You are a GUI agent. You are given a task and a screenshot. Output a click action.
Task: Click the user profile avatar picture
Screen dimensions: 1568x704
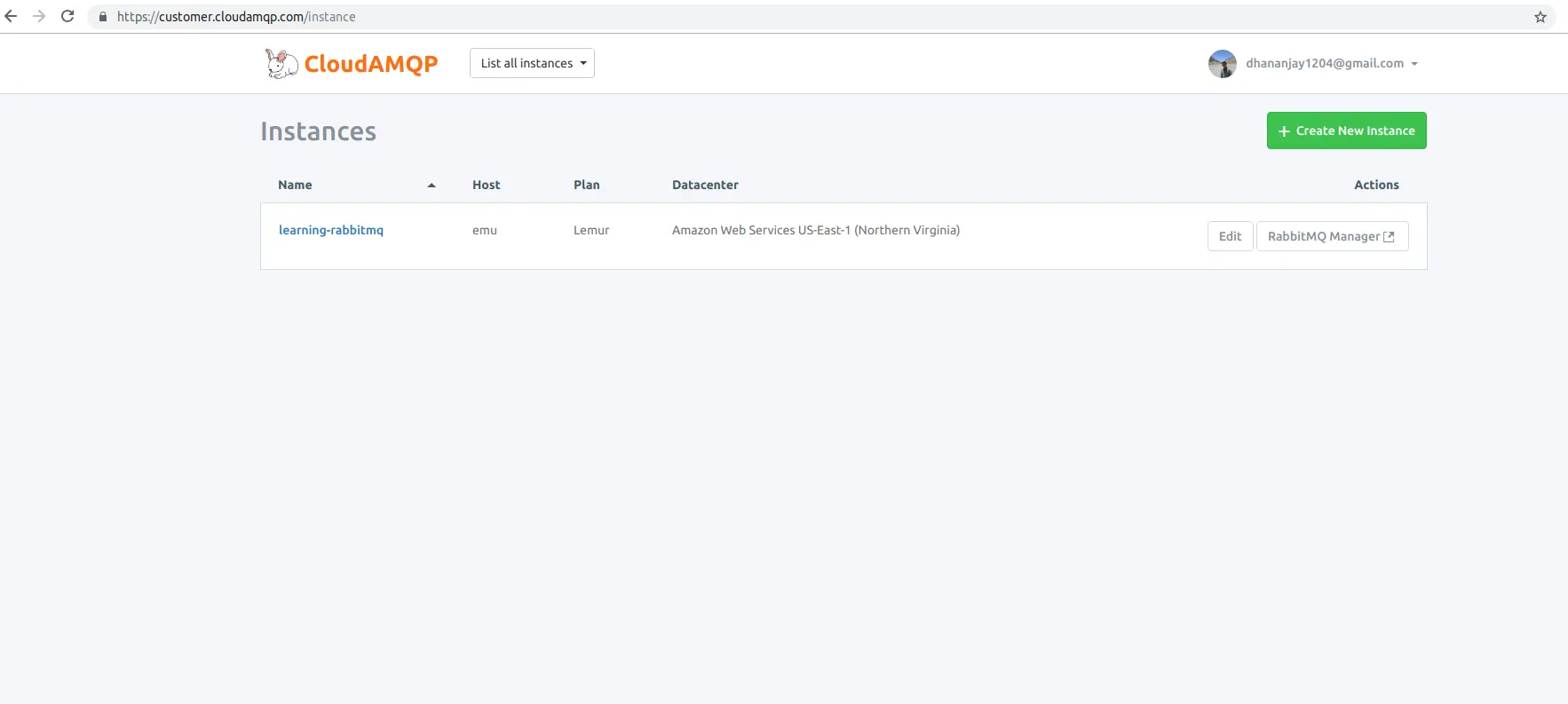(1223, 64)
